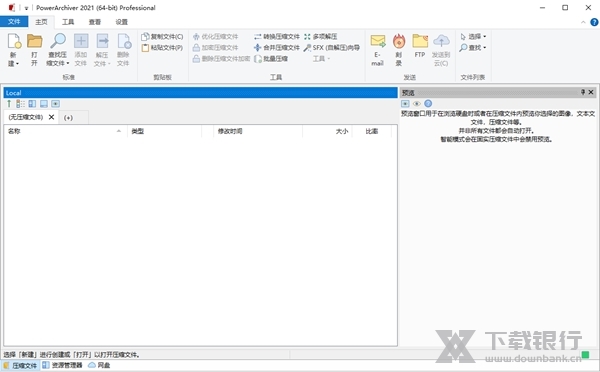
Task: Switch to 网盘 cloud bottom tab
Action: [99, 365]
